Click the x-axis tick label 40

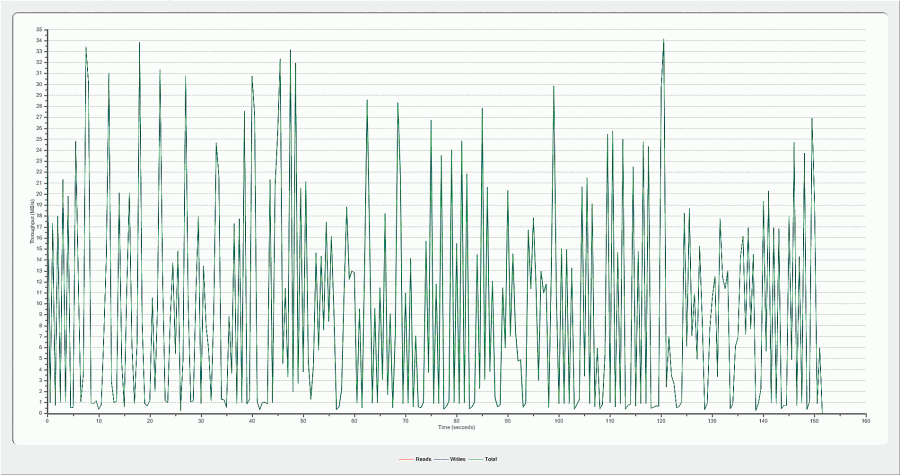point(252,420)
